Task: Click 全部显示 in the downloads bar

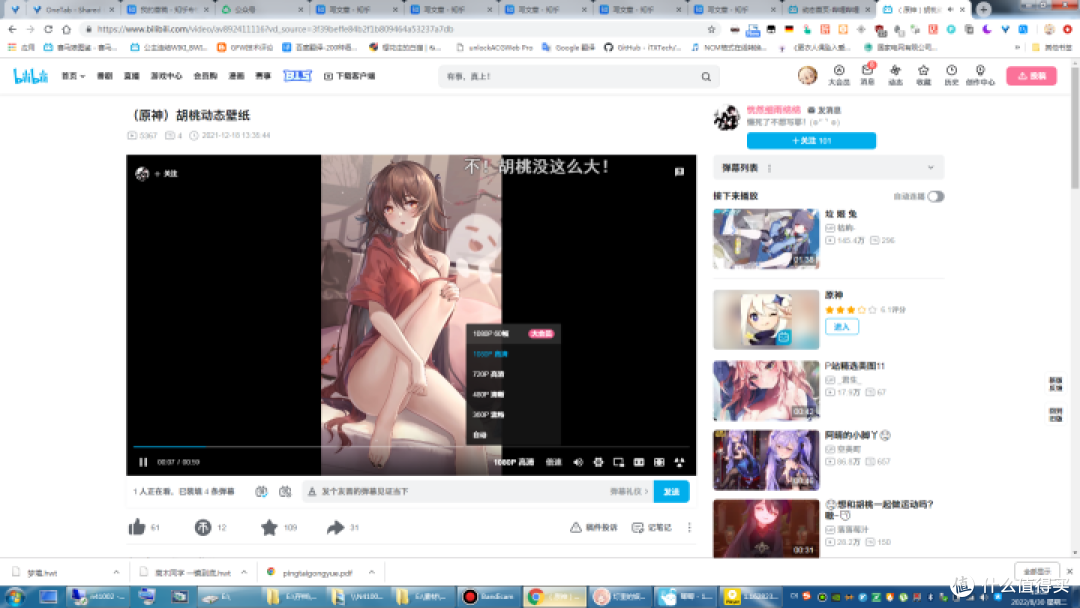Action: pos(1037,572)
